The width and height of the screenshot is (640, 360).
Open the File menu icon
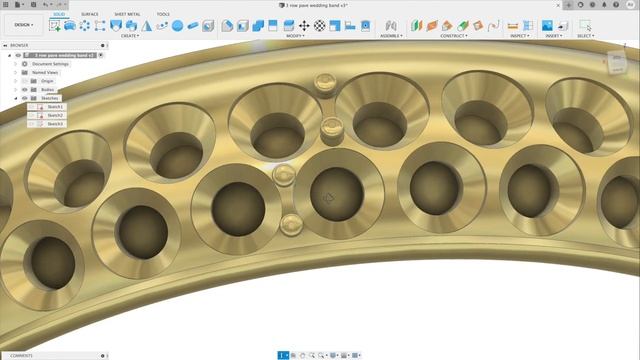(19, 5)
